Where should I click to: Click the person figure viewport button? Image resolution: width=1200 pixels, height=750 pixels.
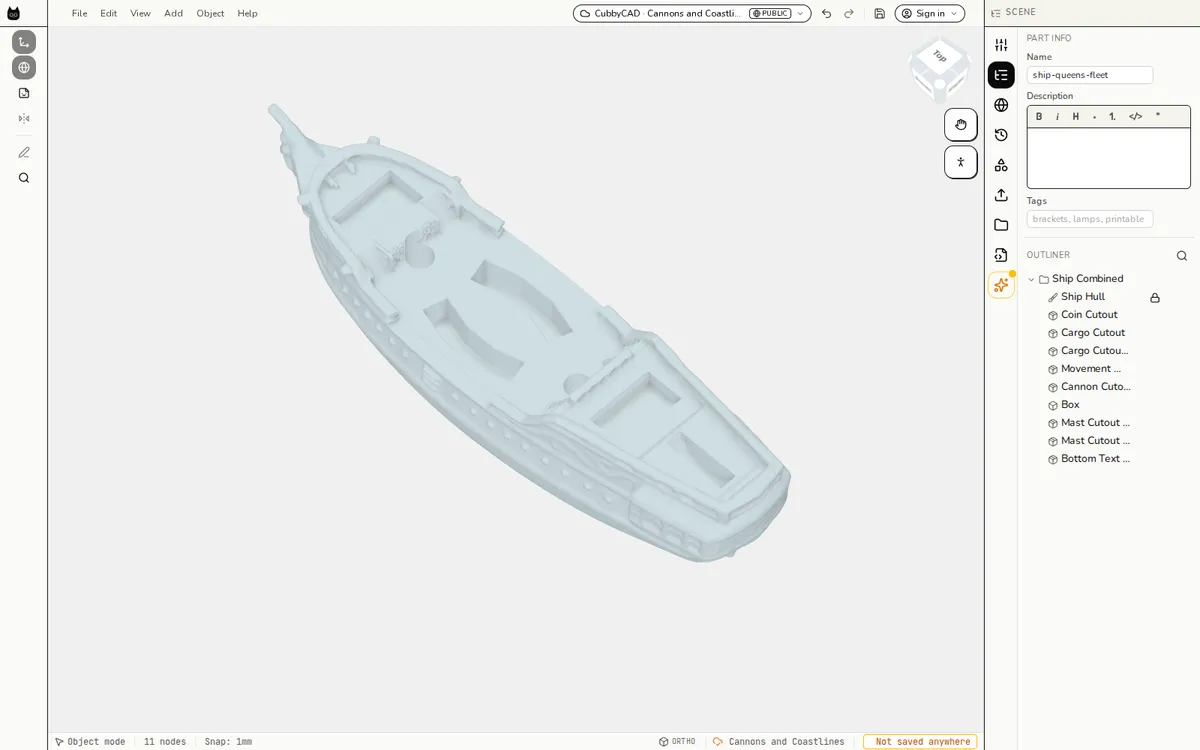tap(961, 162)
